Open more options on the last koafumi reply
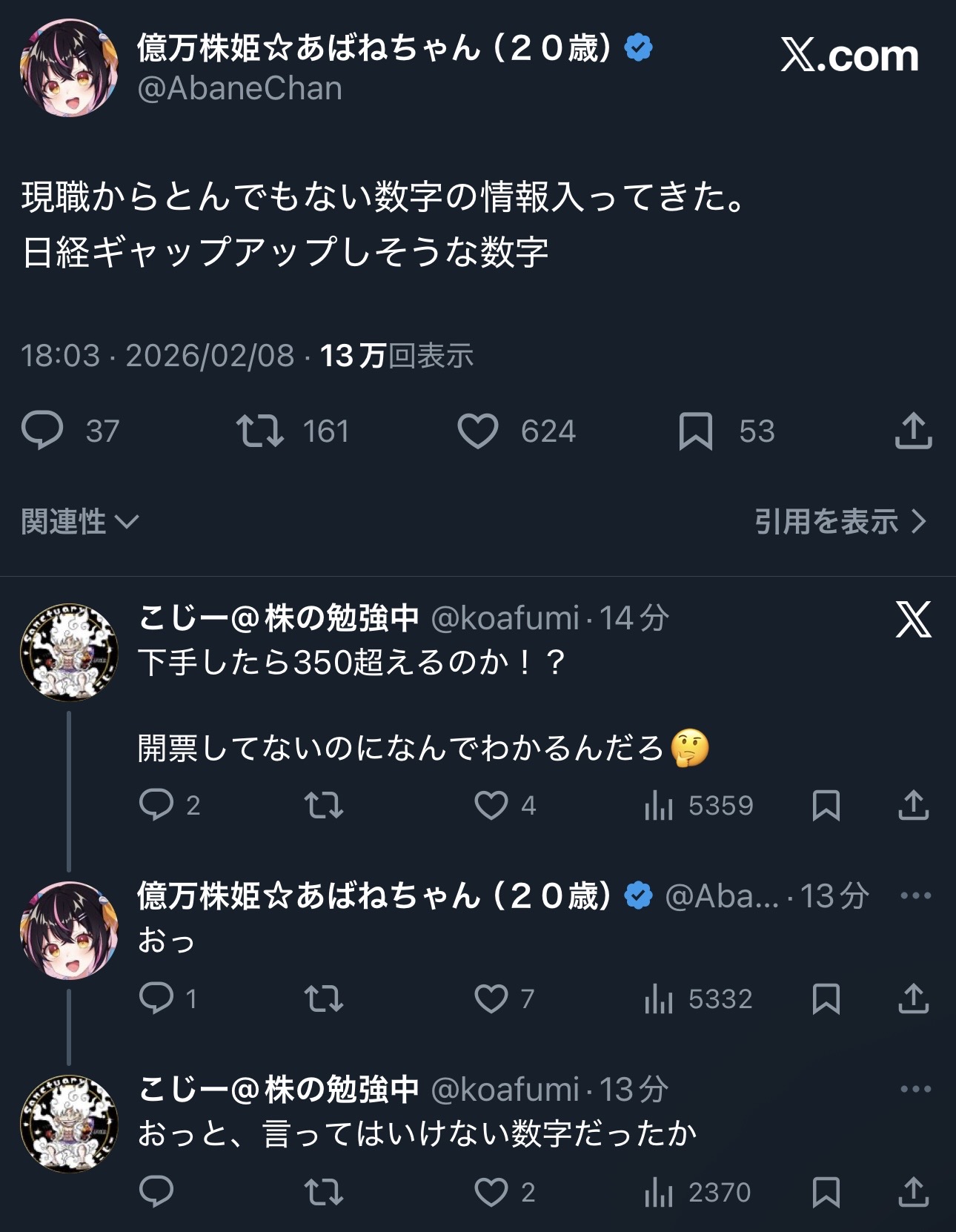Image resolution: width=956 pixels, height=1232 pixels. (x=915, y=1089)
